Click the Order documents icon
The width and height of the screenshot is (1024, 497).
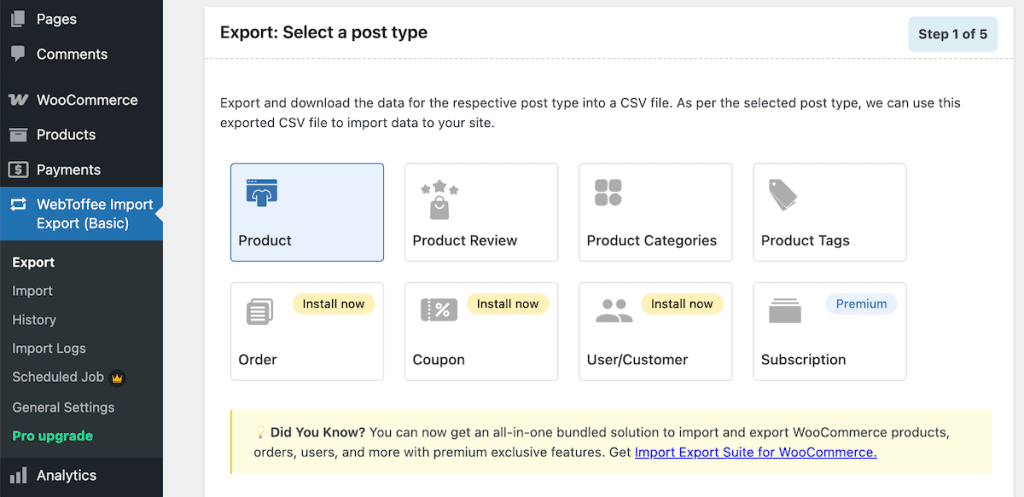259,311
